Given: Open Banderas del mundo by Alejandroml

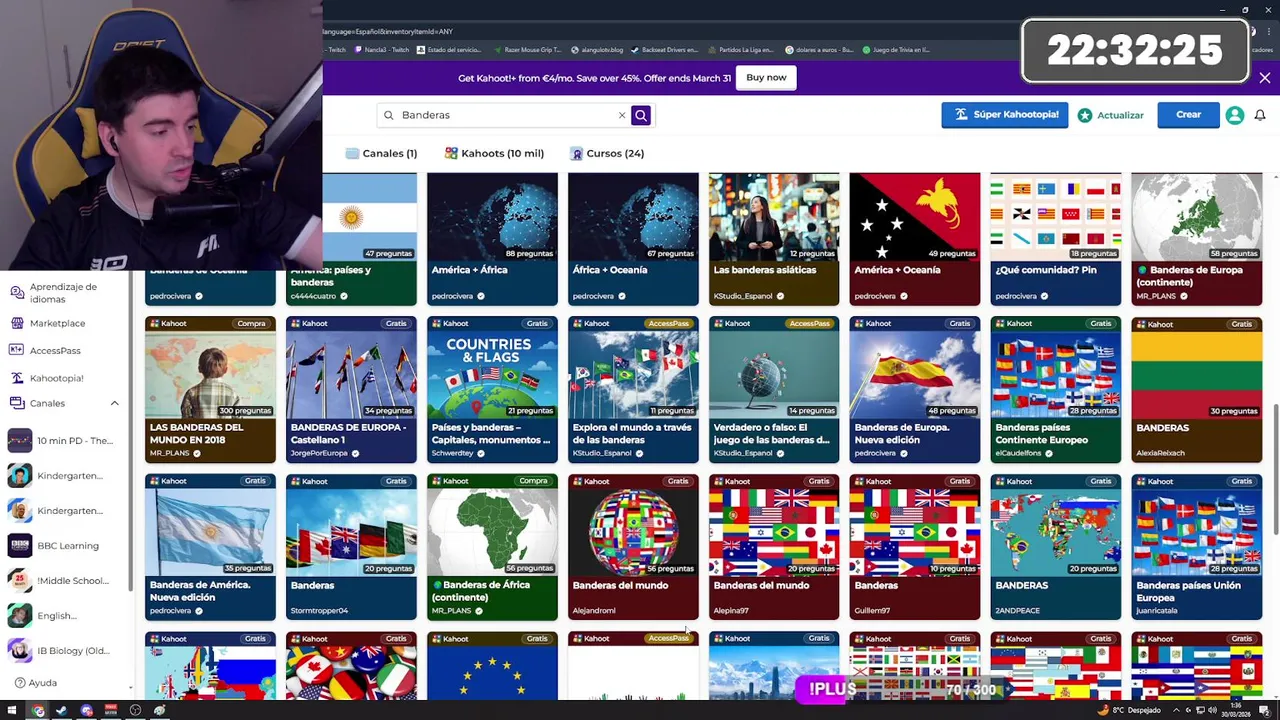Looking at the screenshot, I should pyautogui.click(x=633, y=548).
